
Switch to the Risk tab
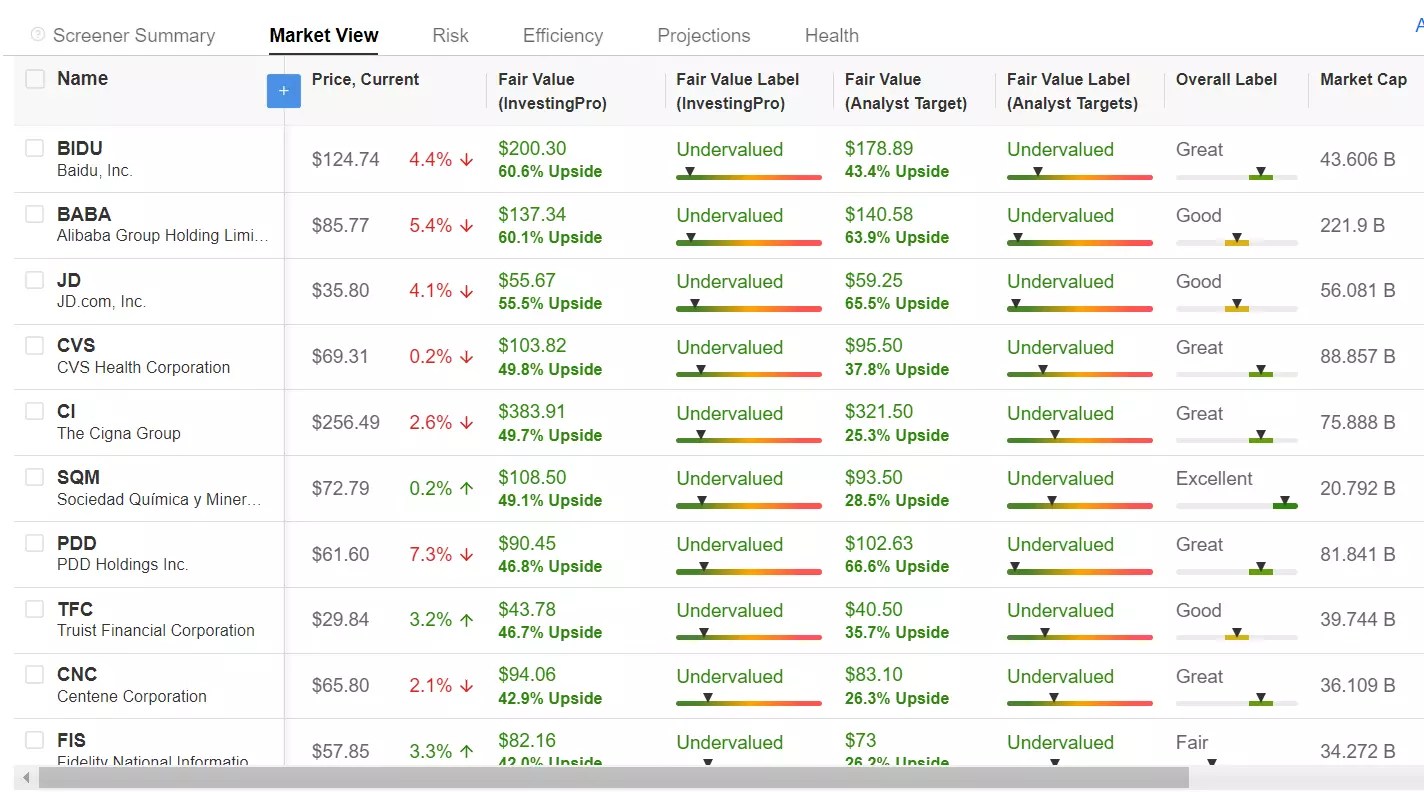[x=450, y=35]
